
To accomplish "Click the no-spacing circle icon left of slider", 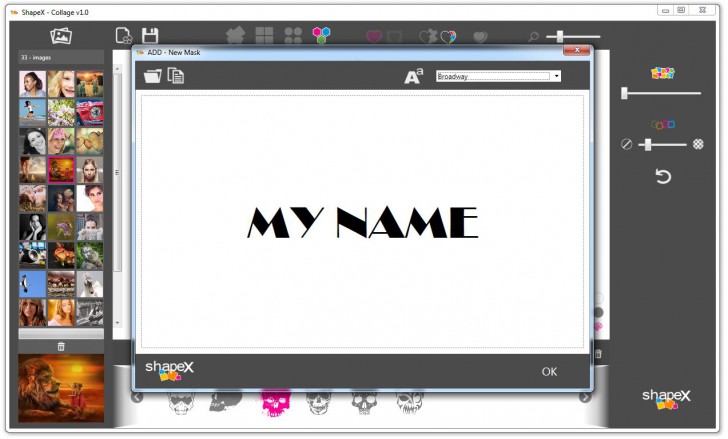I will click(x=626, y=144).
